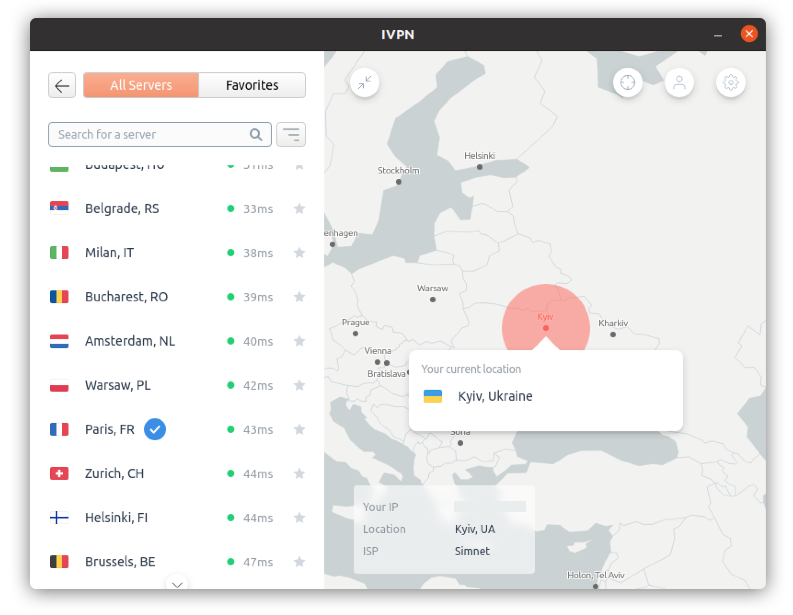Click the 40ms ping for Amsterdam

[258, 341]
